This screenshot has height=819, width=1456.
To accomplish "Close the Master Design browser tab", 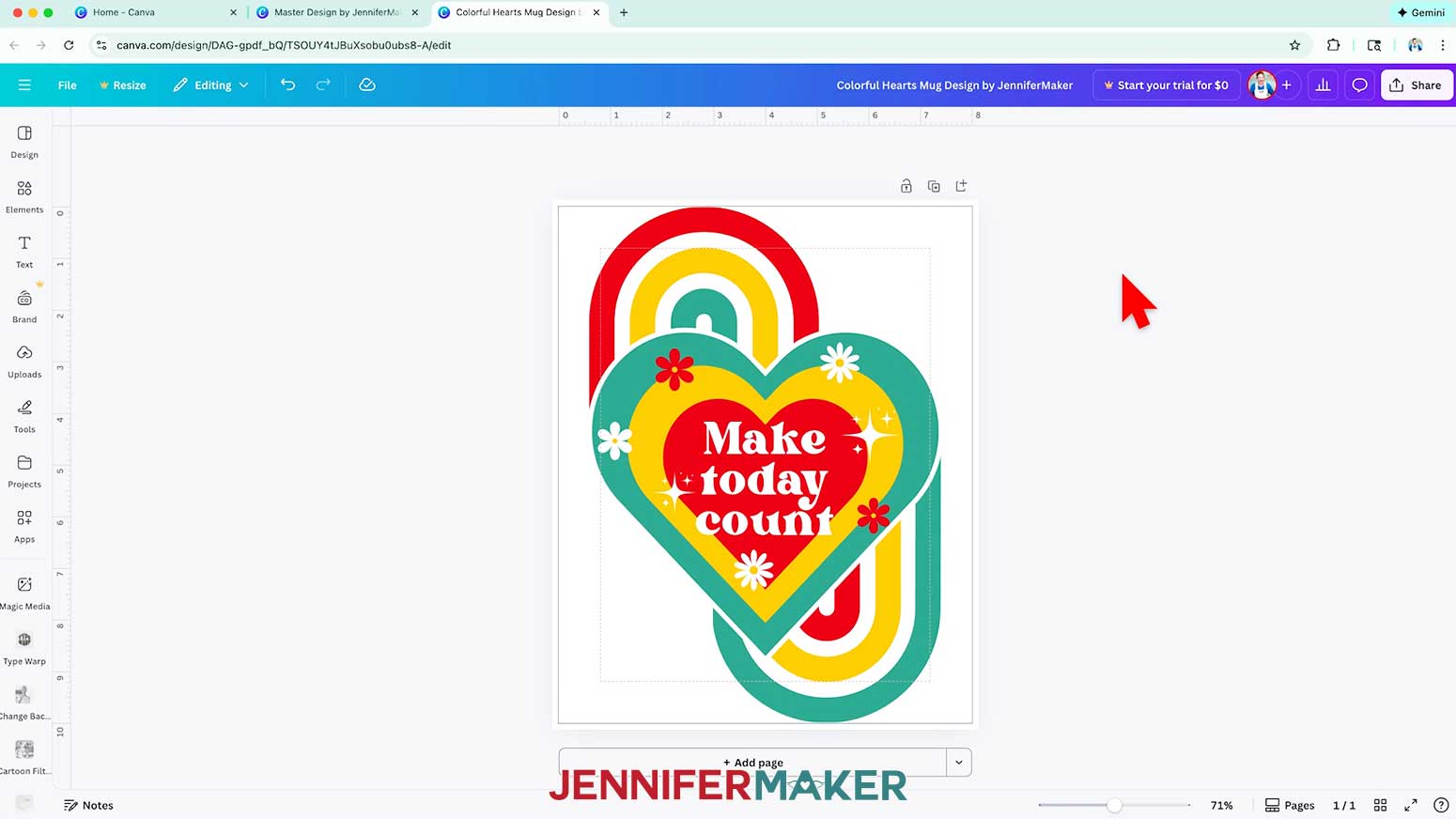I will point(415,12).
